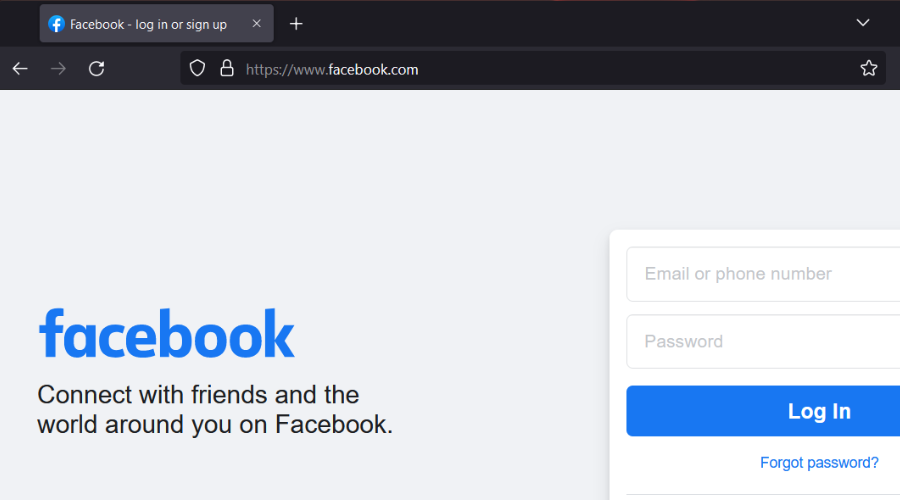Click empty tab strip space beside new tab button

(580, 24)
